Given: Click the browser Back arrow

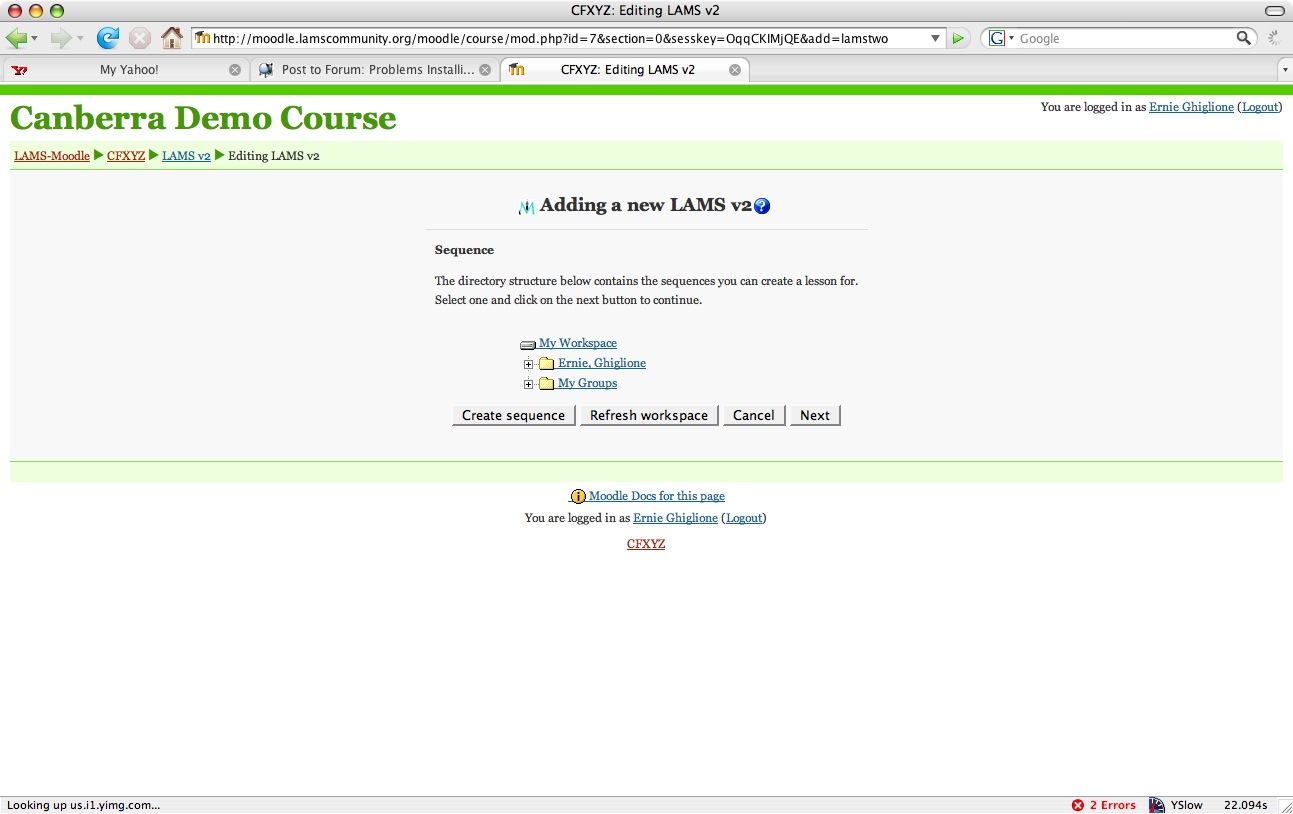Looking at the screenshot, I should coord(16,38).
